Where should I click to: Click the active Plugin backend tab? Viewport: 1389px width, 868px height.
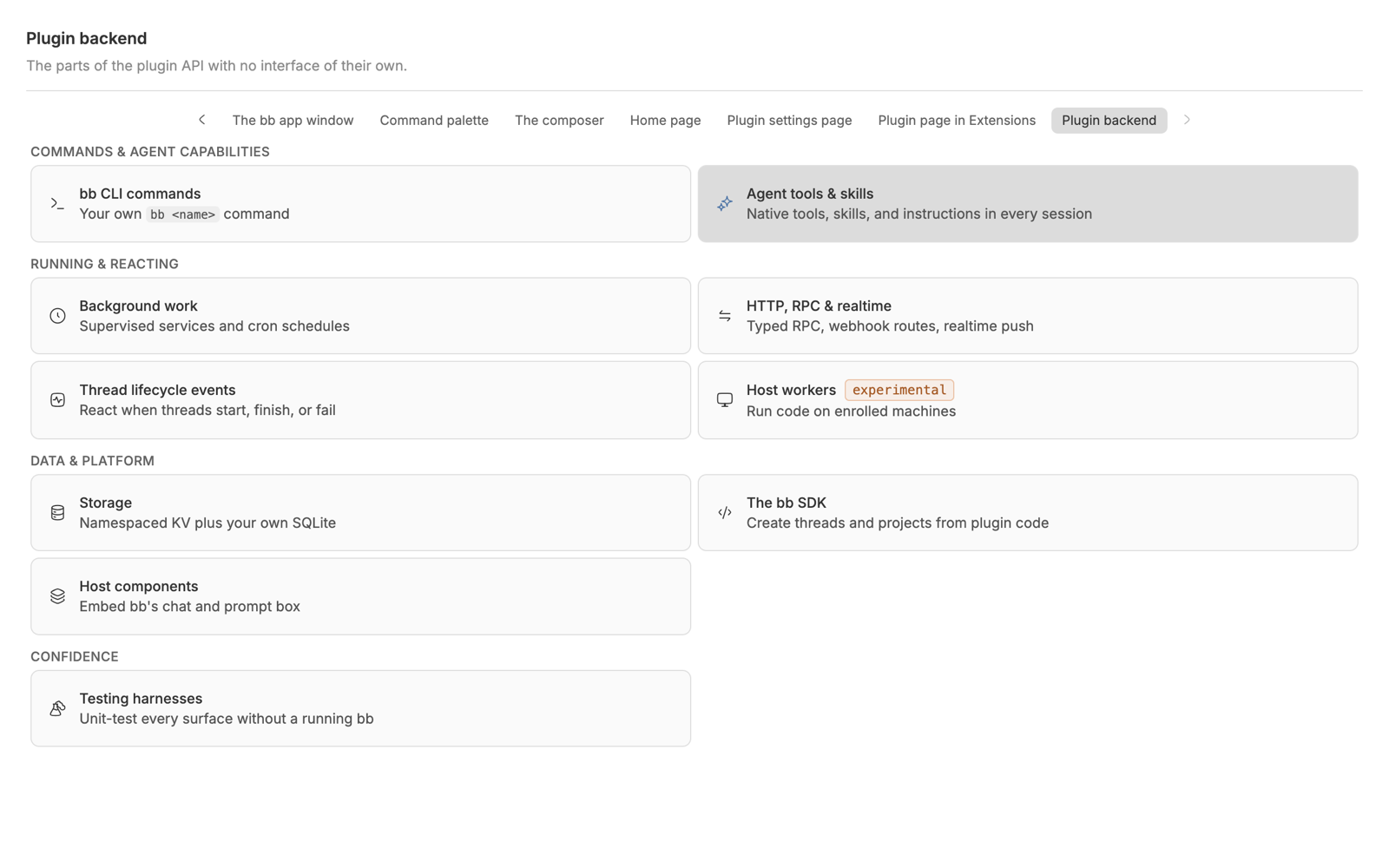point(1109,121)
